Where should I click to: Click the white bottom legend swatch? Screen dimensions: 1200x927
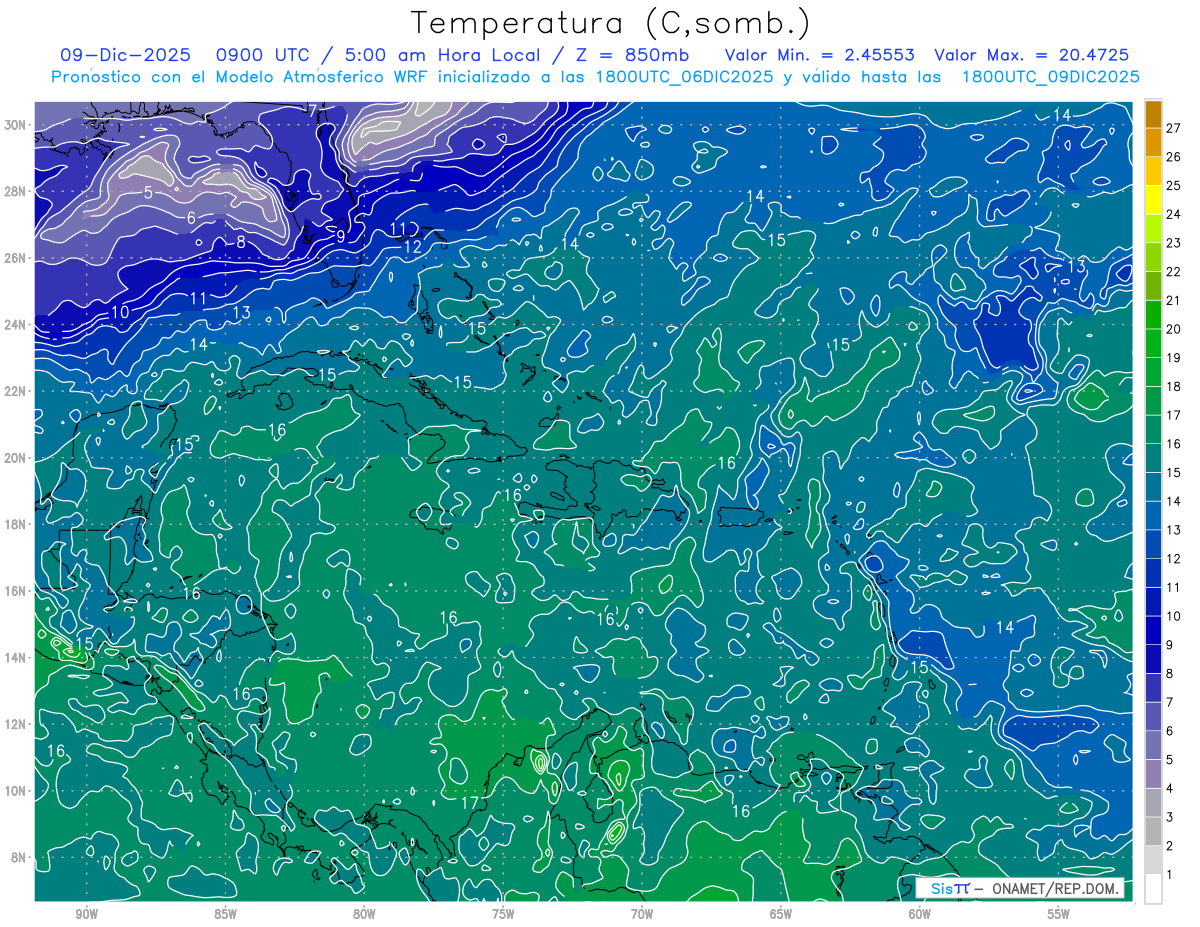click(x=1153, y=889)
